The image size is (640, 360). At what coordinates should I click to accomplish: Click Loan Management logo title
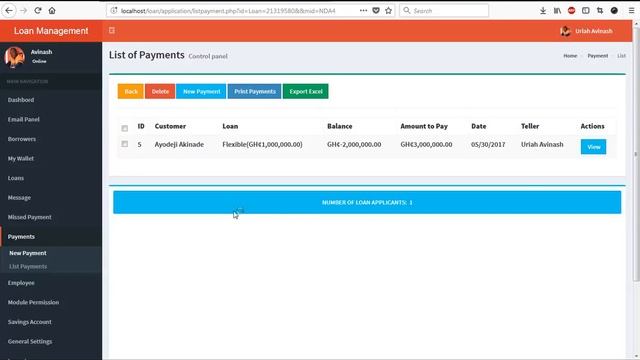[51, 31]
